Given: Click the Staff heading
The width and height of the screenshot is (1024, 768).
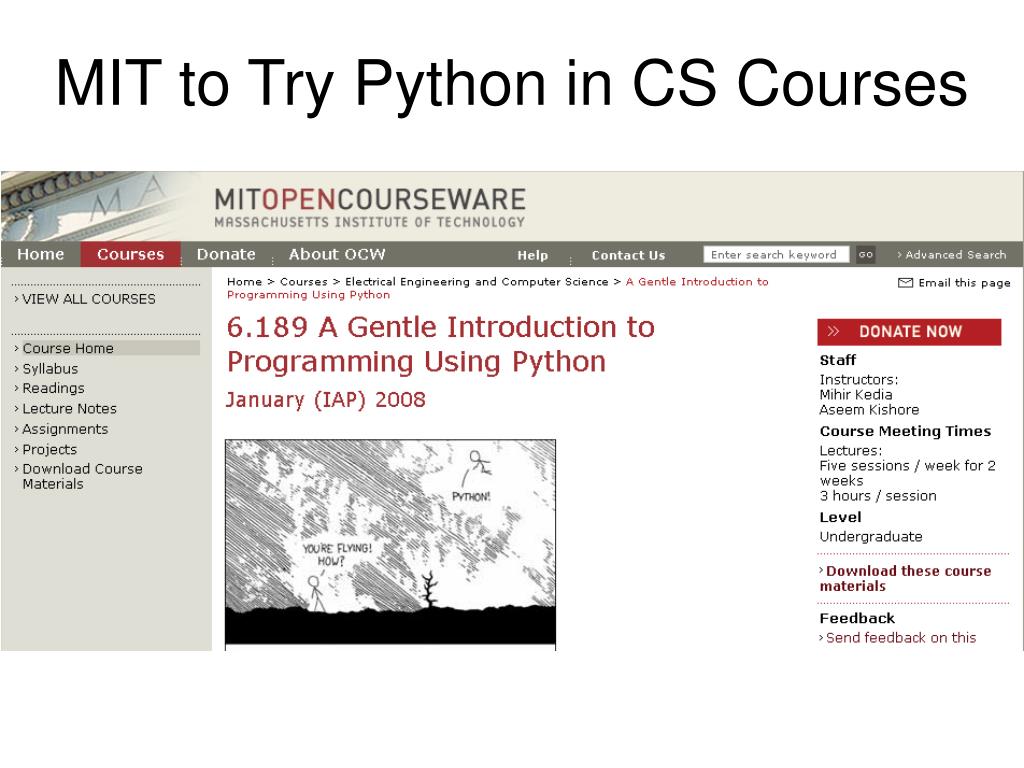Looking at the screenshot, I should pos(838,360).
